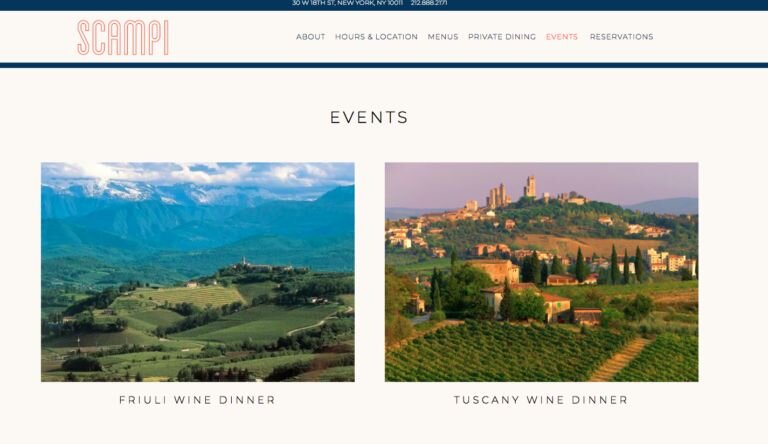Go to Hours & Location
This screenshot has width=768, height=444.
(x=376, y=37)
